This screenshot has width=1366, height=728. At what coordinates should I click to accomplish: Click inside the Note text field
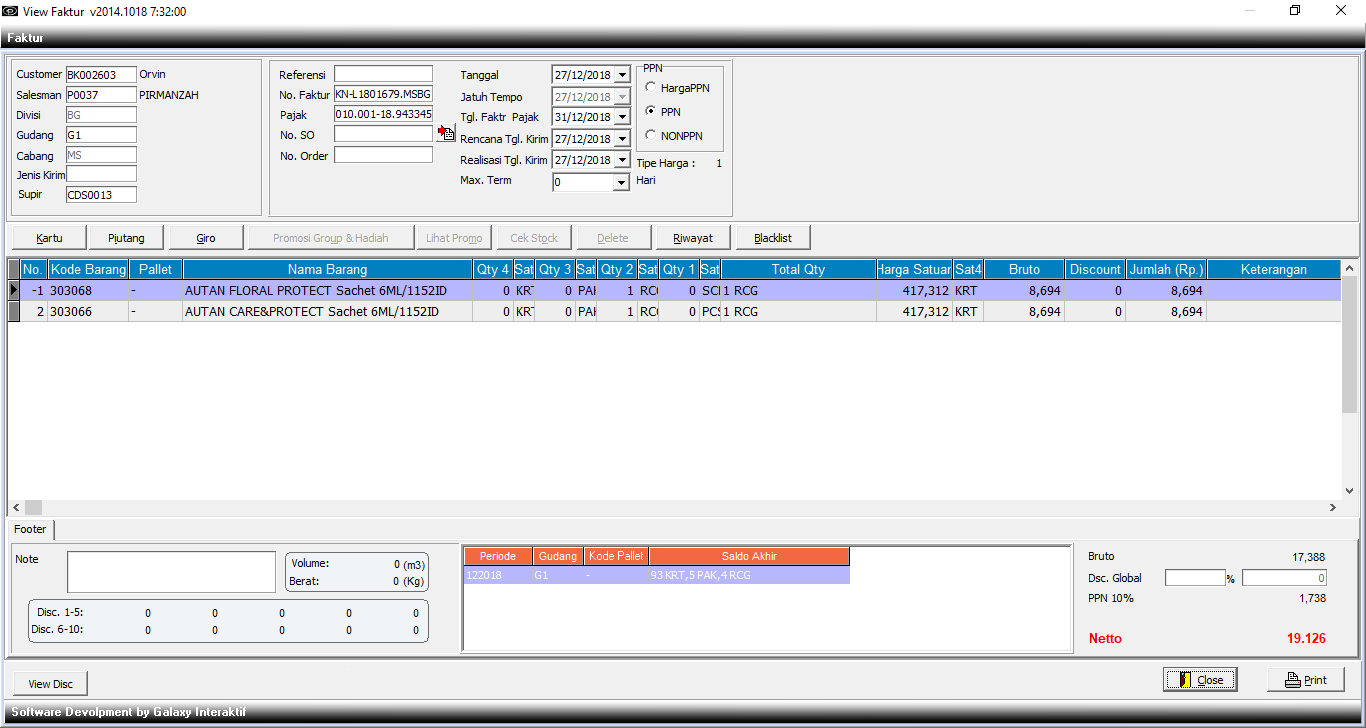[x=171, y=572]
